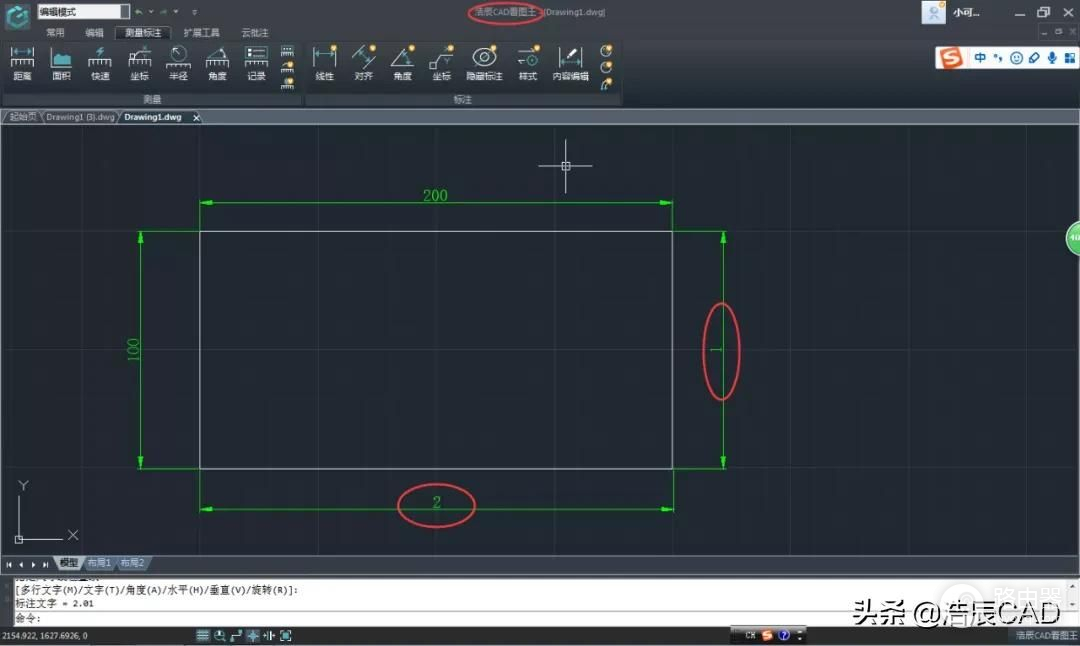
Task: Open the undo history dropdown arrow
Action: (x=151, y=12)
